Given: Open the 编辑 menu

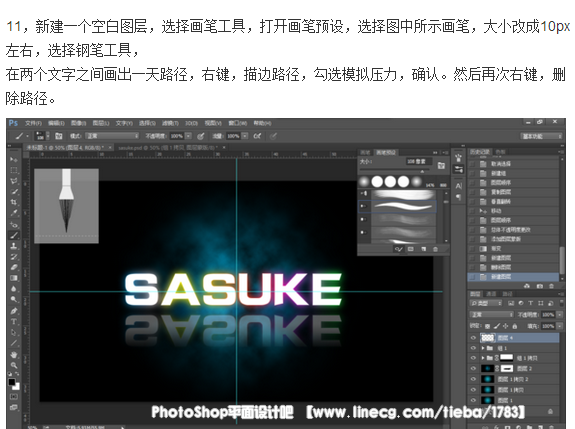Looking at the screenshot, I should pos(56,123).
